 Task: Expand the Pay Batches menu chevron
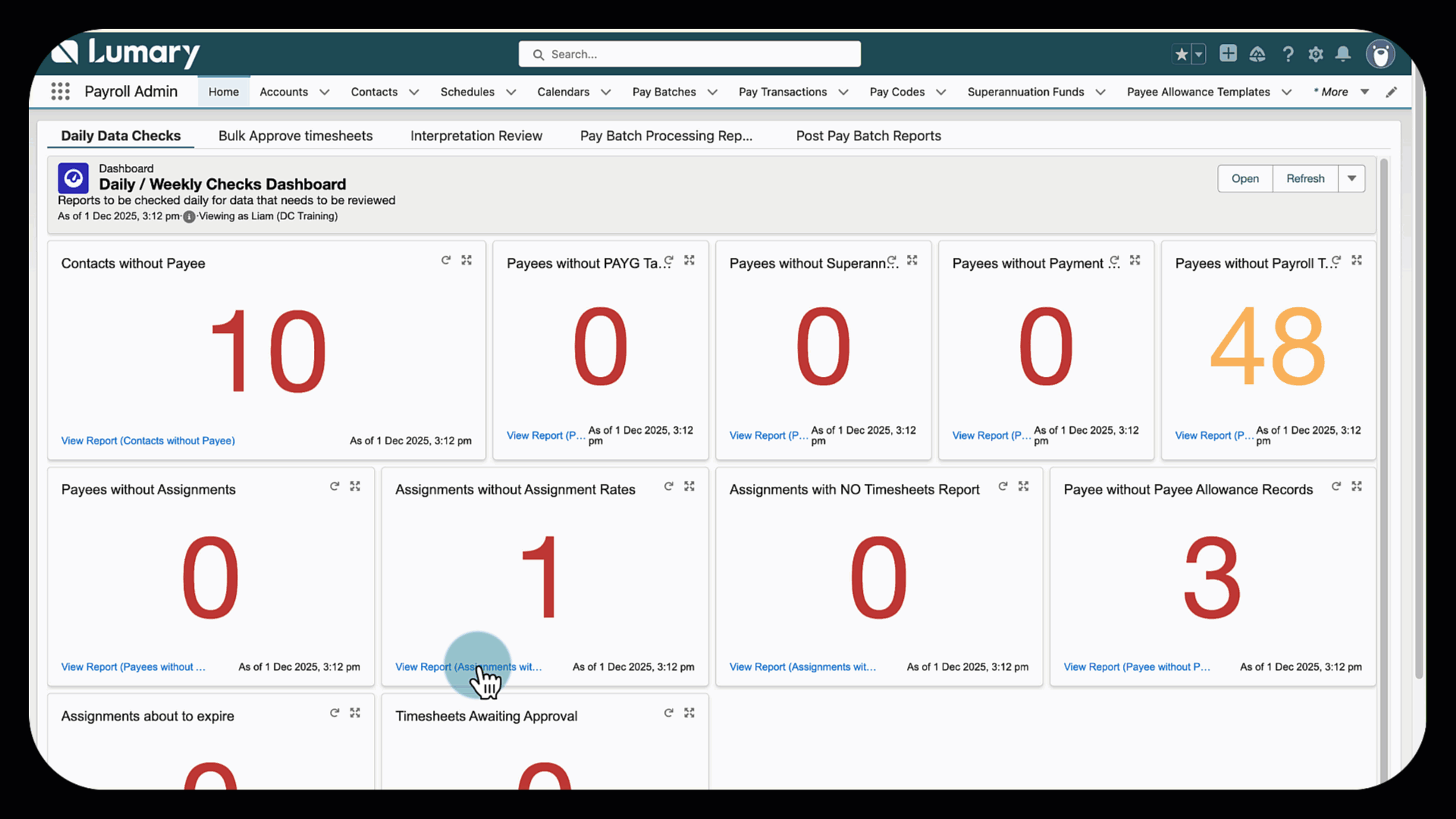point(712,92)
